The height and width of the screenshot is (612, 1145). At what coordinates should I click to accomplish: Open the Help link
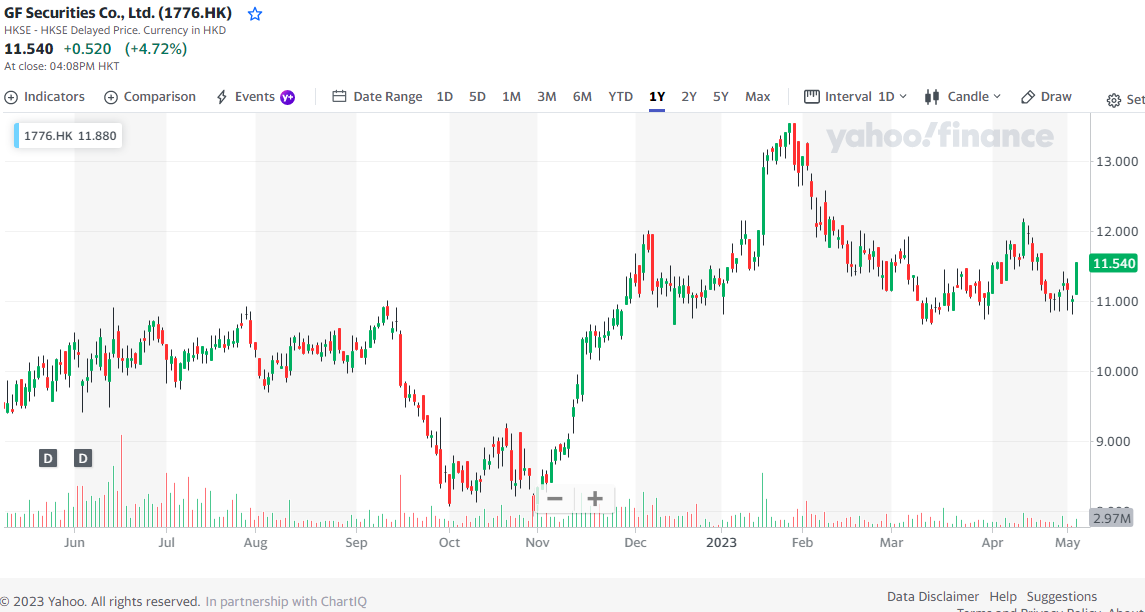pos(1003,597)
